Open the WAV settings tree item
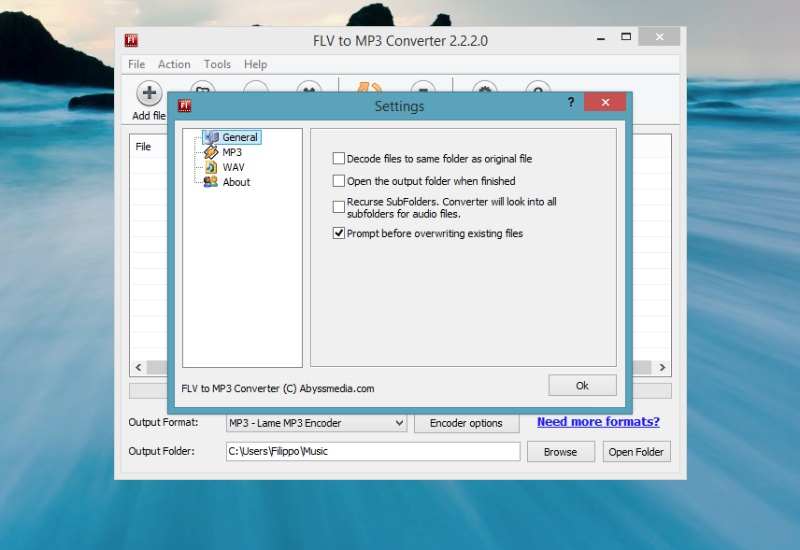The width and height of the screenshot is (800, 550). click(232, 167)
